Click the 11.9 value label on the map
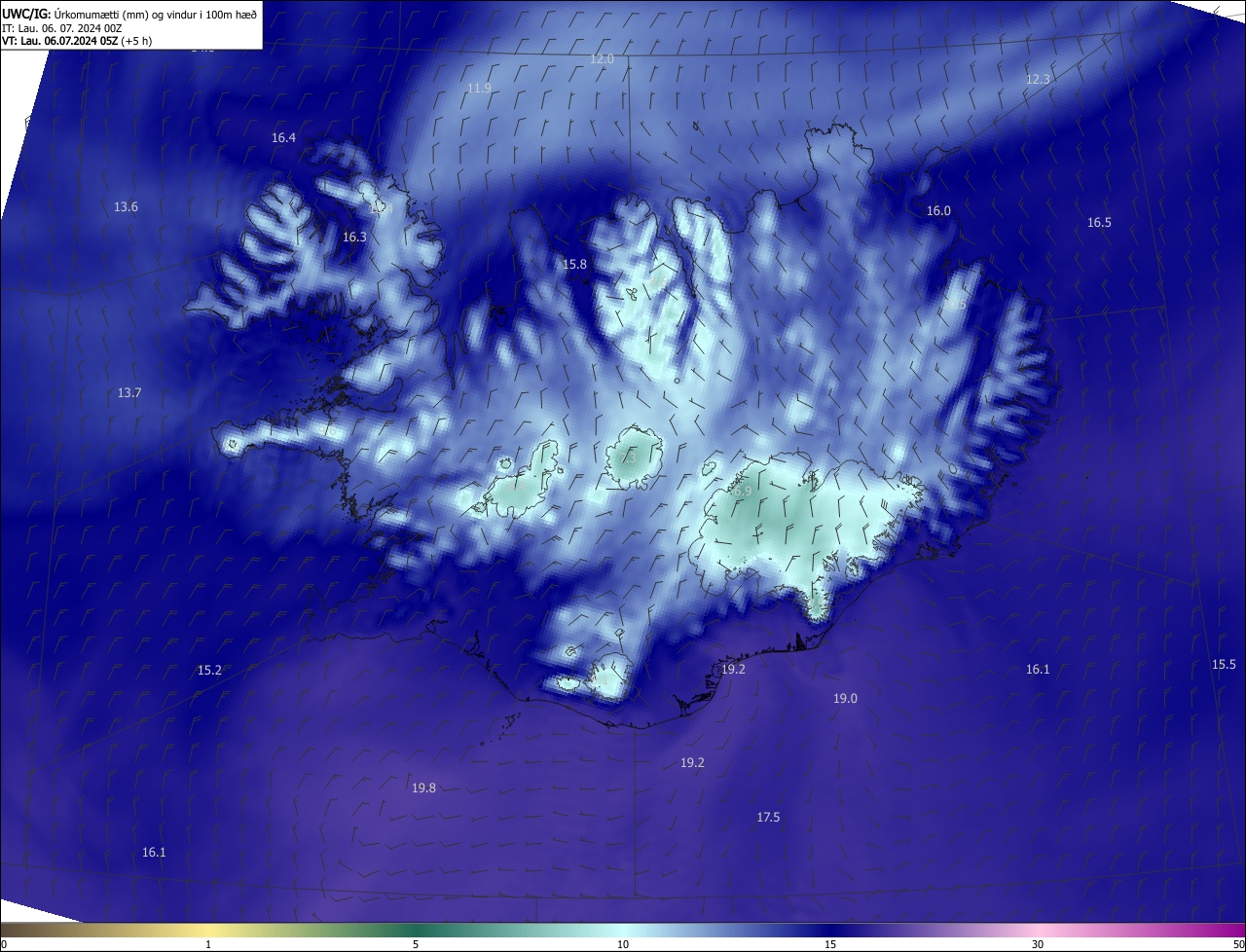This screenshot has height=952, width=1246. 479,89
